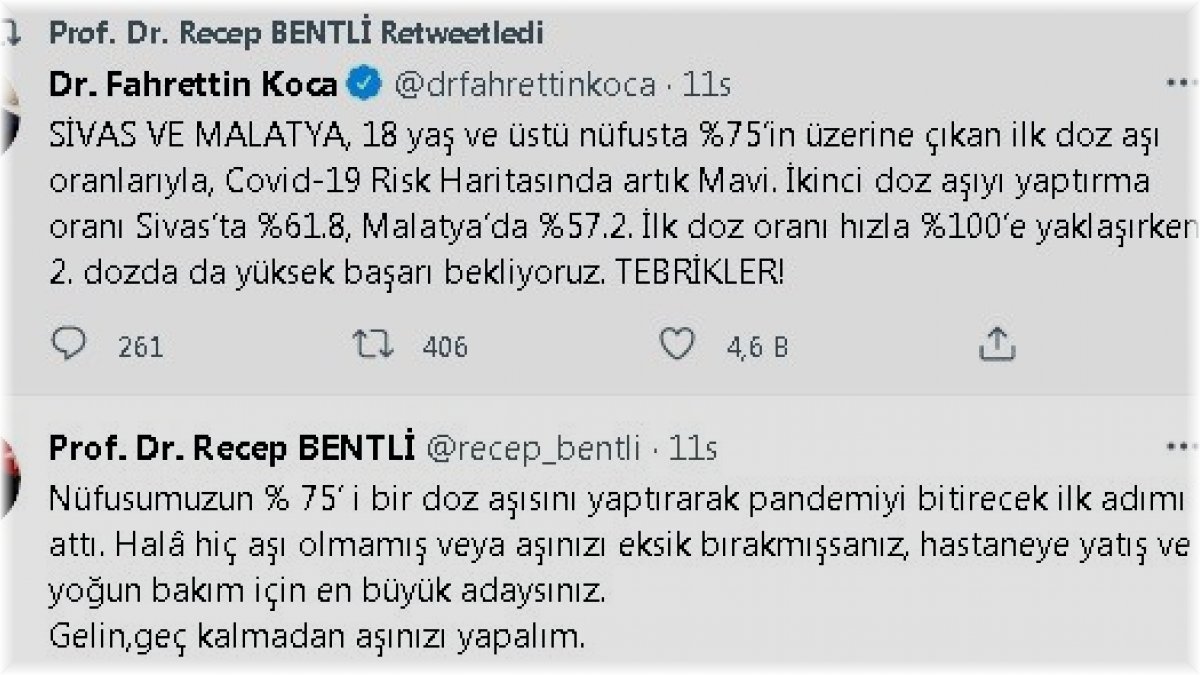Image resolution: width=1200 pixels, height=675 pixels.
Task: Click the 4,6 B like count
Action: click(x=755, y=347)
